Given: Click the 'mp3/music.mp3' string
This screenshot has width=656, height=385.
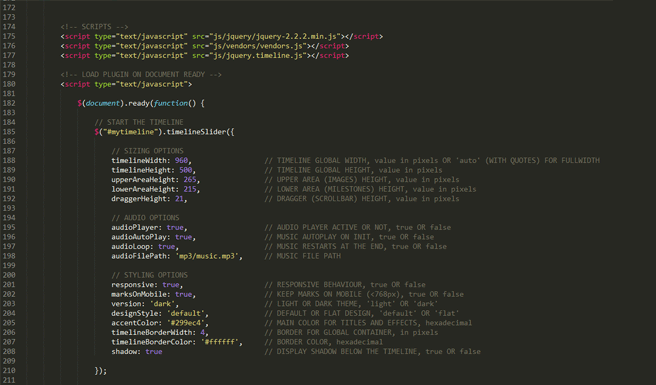Looking at the screenshot, I should 207,256.
